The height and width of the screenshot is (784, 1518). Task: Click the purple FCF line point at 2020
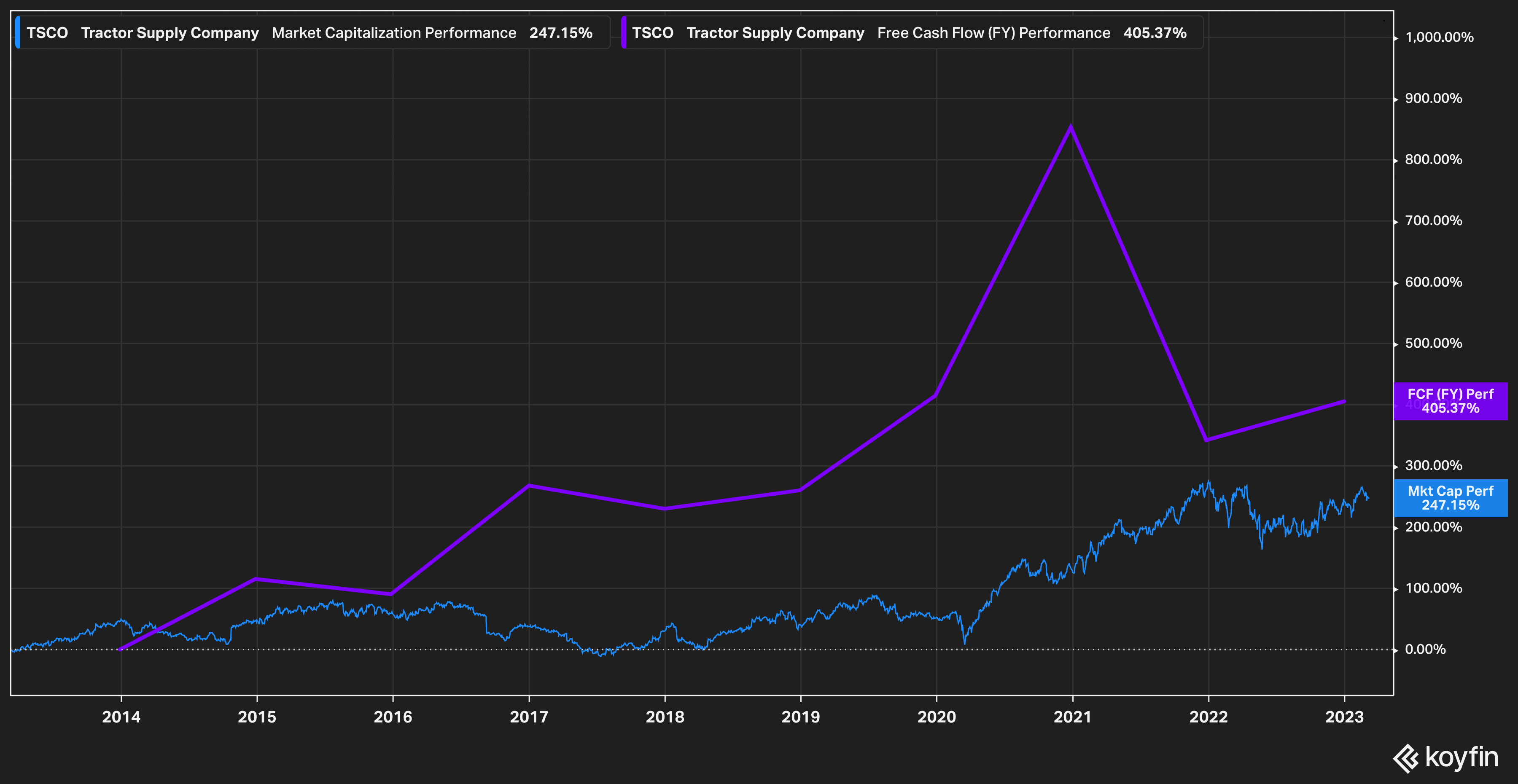click(x=935, y=395)
